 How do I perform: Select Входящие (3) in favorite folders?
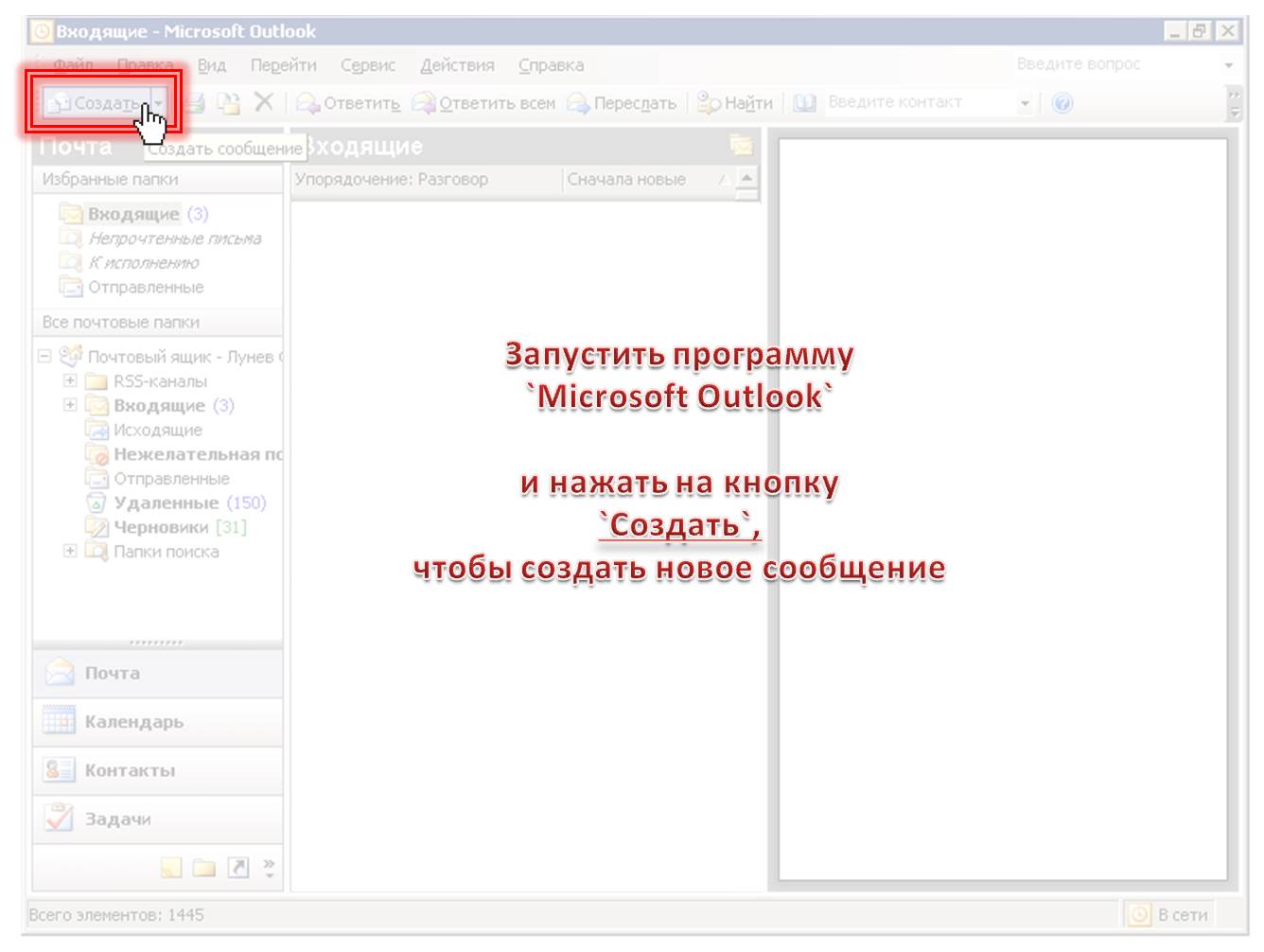pos(133,214)
